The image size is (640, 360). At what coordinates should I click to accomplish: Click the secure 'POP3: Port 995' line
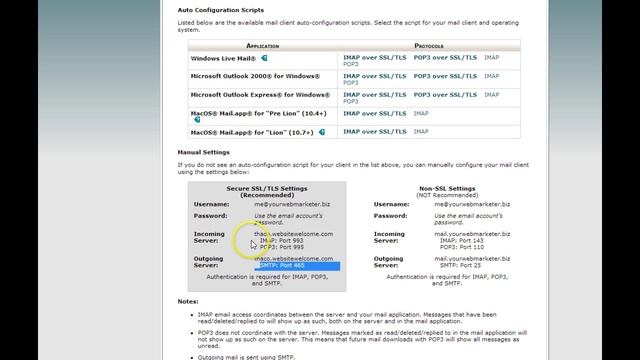(x=282, y=247)
